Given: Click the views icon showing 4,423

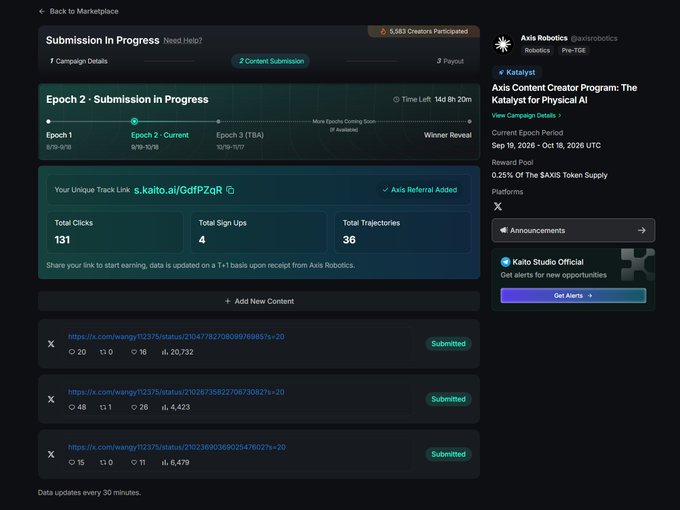Looking at the screenshot, I should (x=165, y=407).
